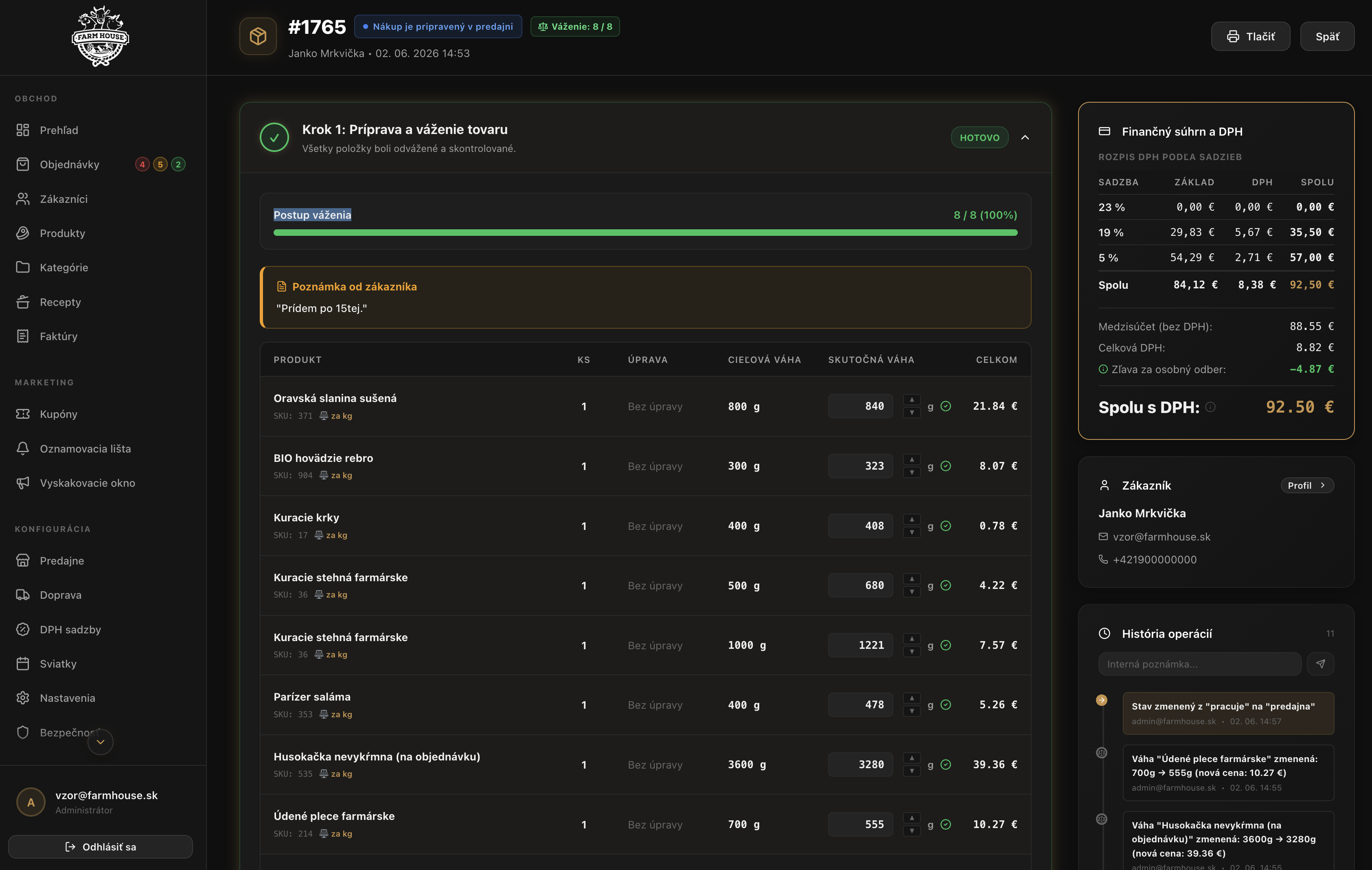This screenshot has height=870, width=1372.
Task: Click the actual weight field showing 680
Action: point(860,586)
